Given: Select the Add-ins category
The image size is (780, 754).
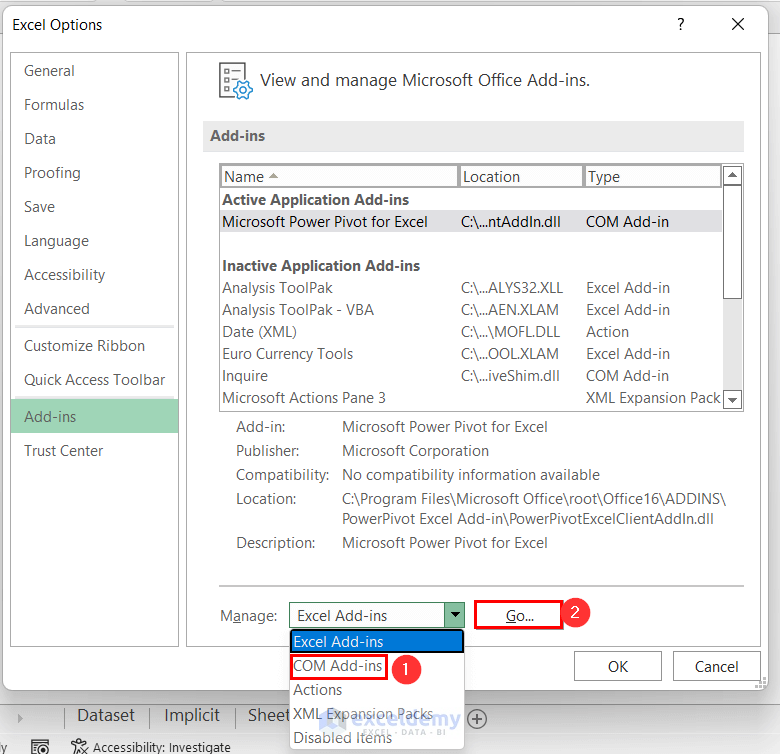Looking at the screenshot, I should [94, 416].
